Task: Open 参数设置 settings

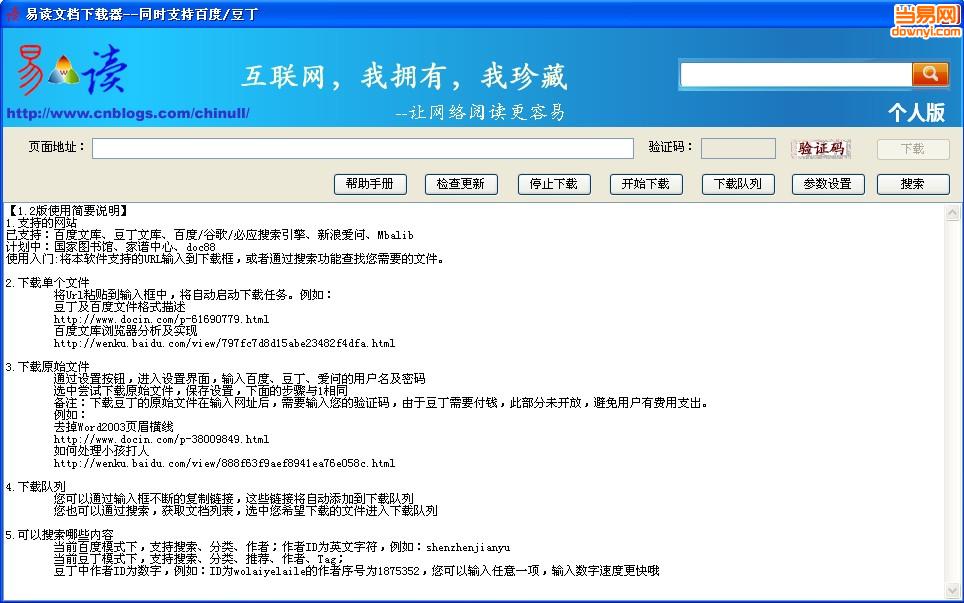Action: (x=828, y=184)
